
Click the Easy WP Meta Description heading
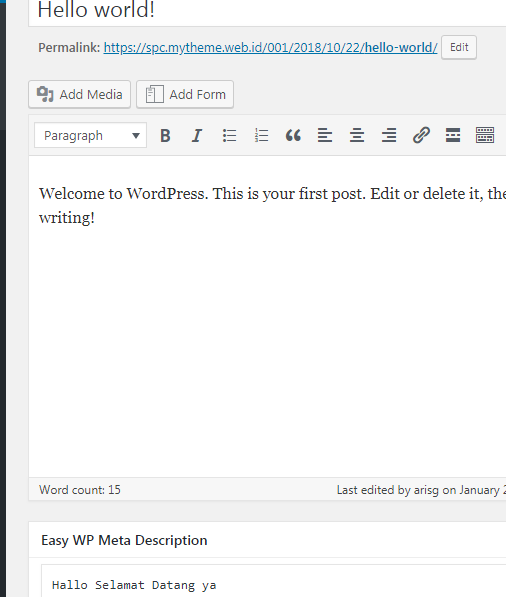(124, 540)
